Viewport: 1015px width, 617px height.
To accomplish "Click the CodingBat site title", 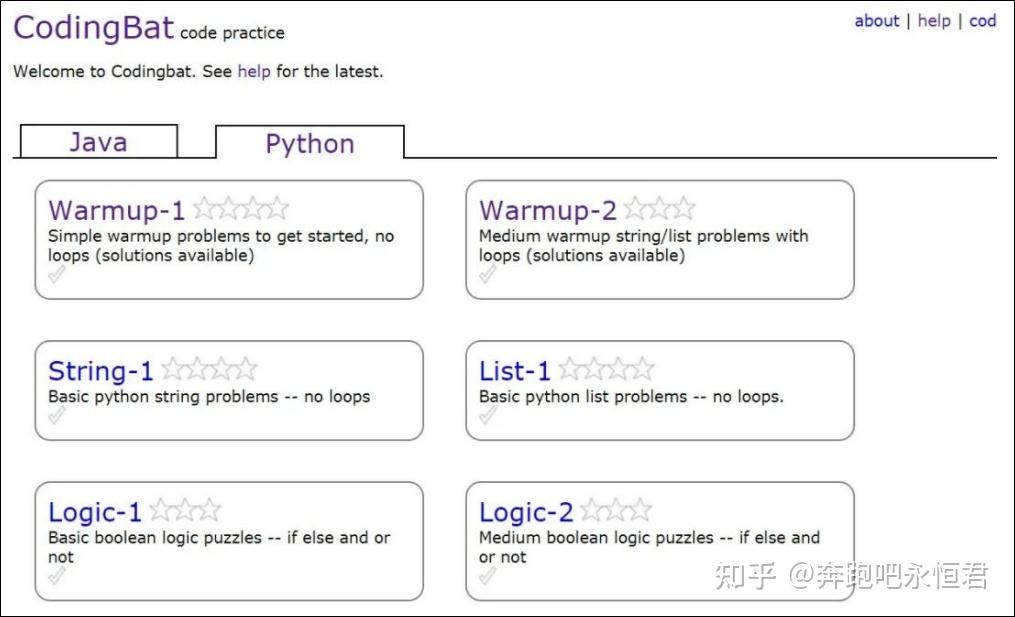I will [x=93, y=28].
